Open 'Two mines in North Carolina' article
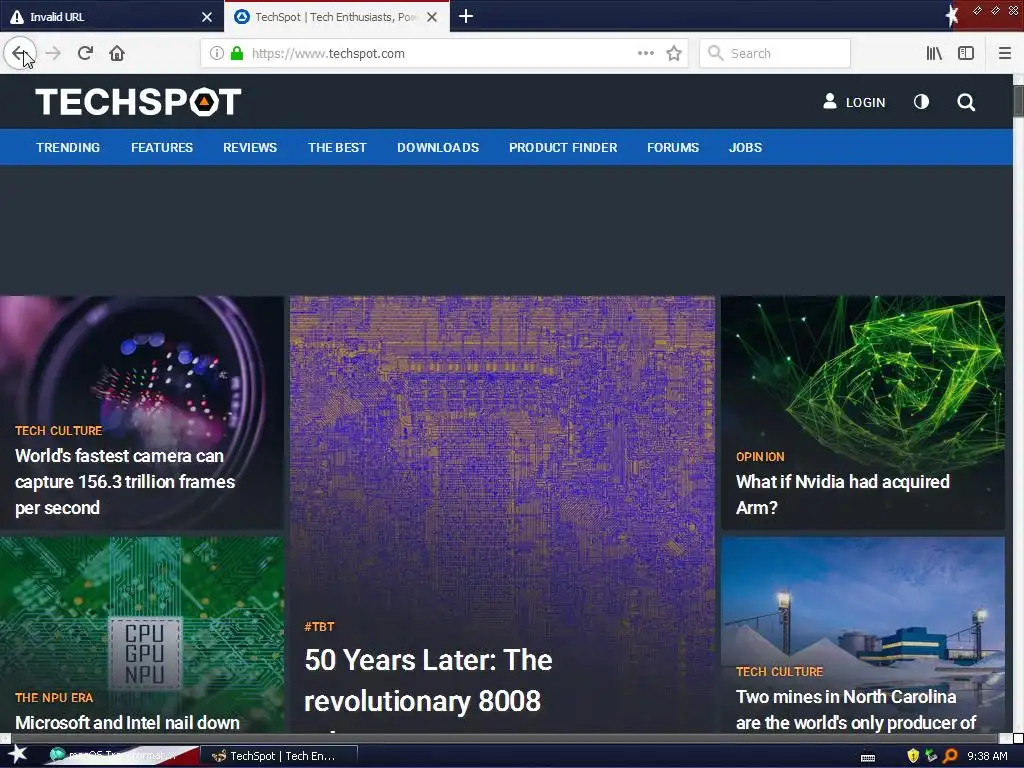1024x768 pixels. (856, 710)
